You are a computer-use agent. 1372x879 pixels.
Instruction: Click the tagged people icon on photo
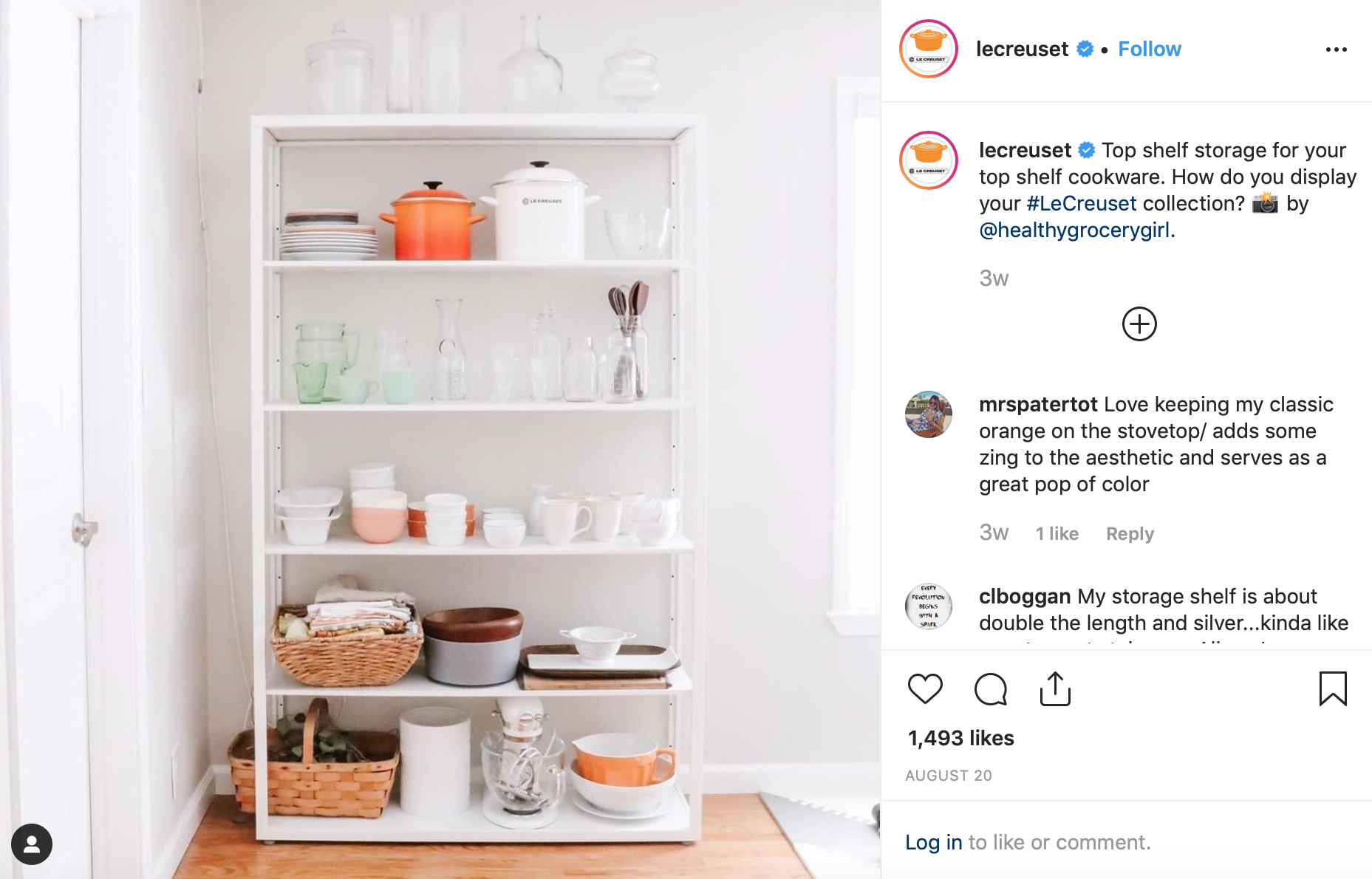(32, 844)
